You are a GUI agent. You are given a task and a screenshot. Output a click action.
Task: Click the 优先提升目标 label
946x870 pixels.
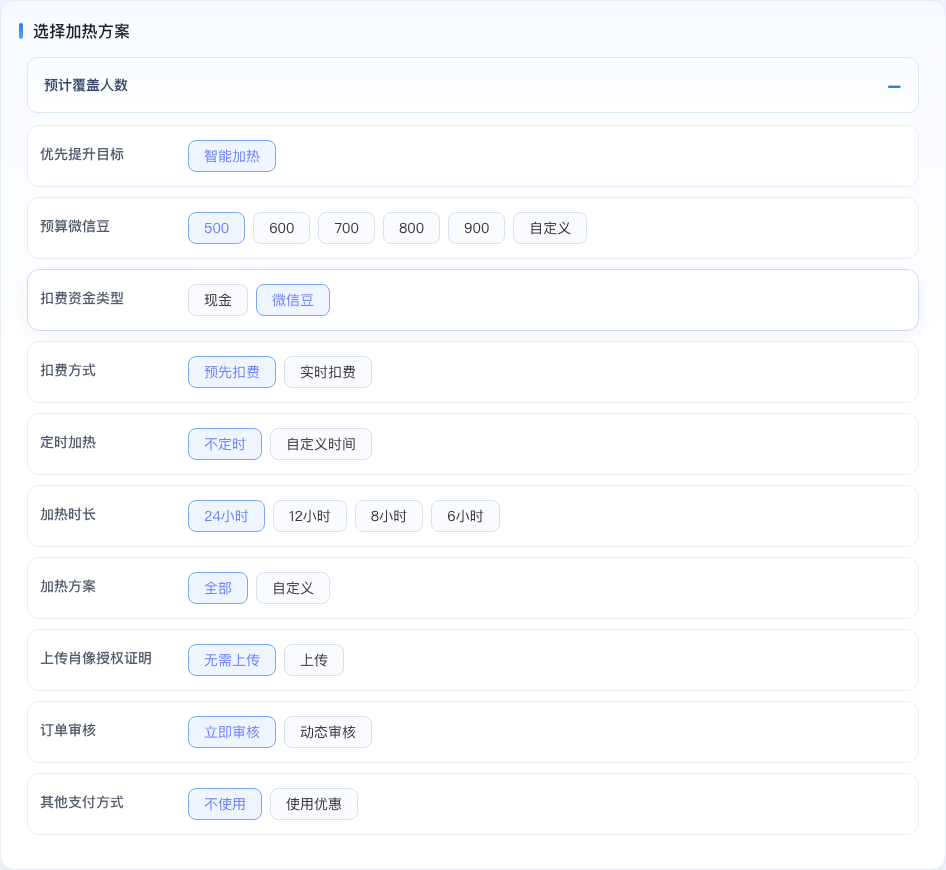coord(82,154)
